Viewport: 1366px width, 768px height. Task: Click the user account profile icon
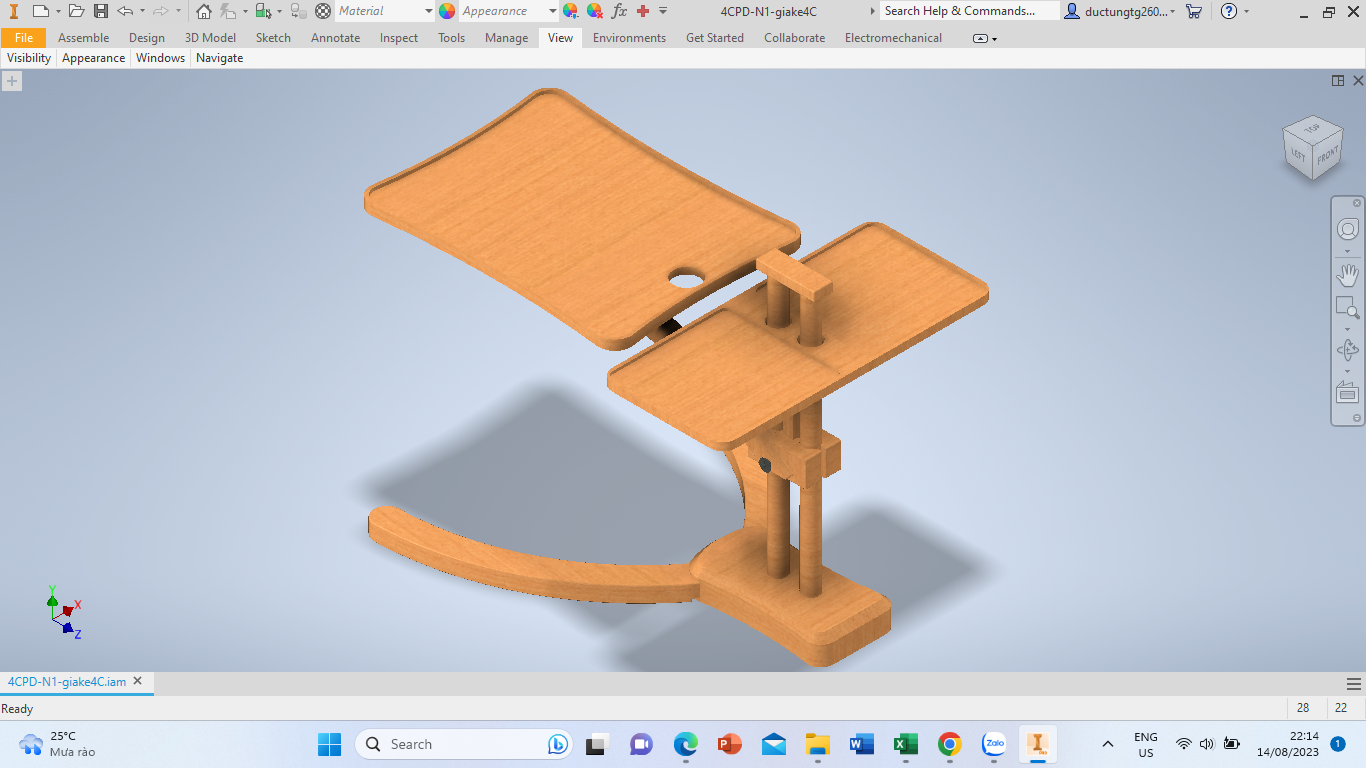pos(1072,11)
